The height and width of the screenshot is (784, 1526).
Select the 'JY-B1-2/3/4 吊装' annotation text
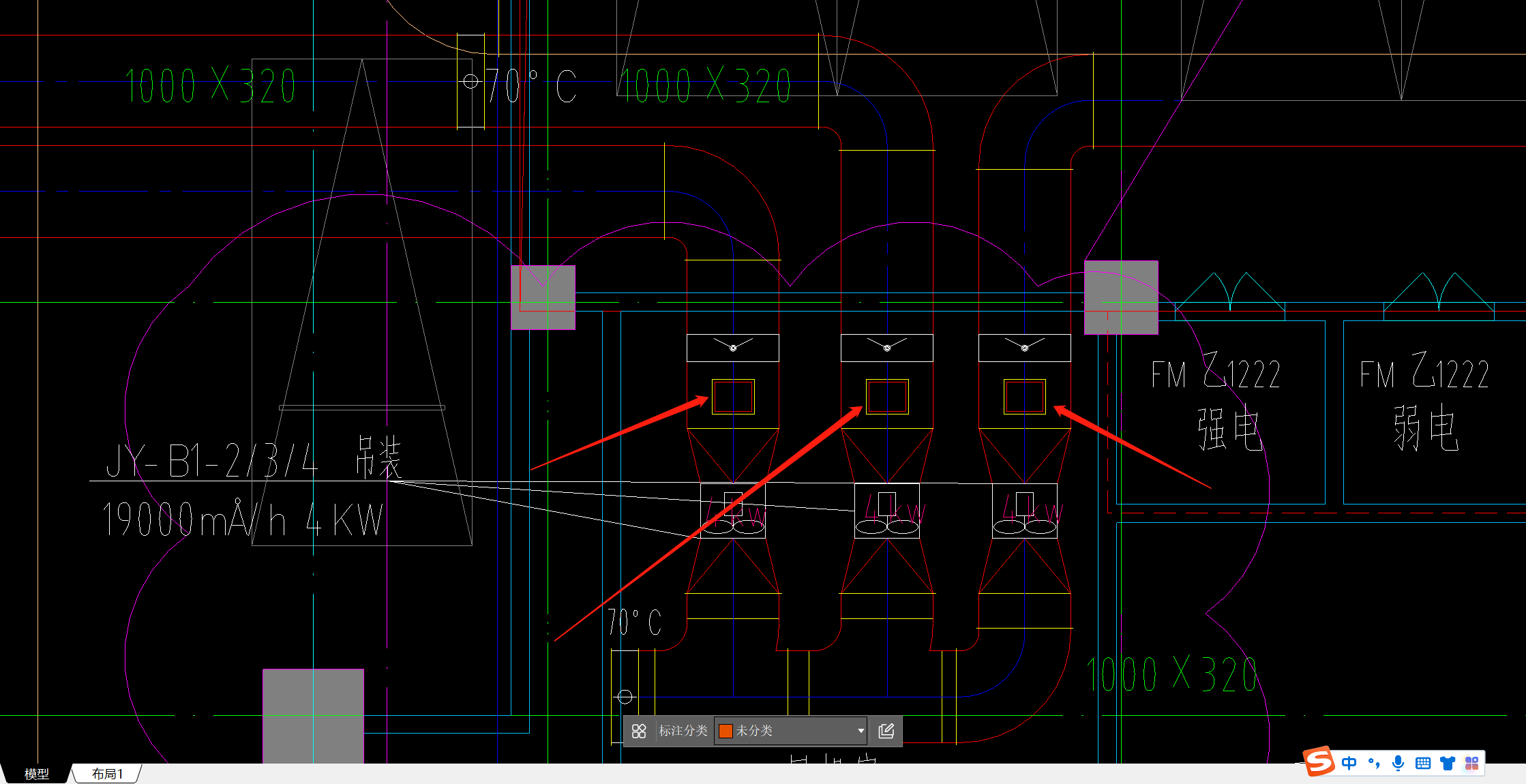[254, 458]
